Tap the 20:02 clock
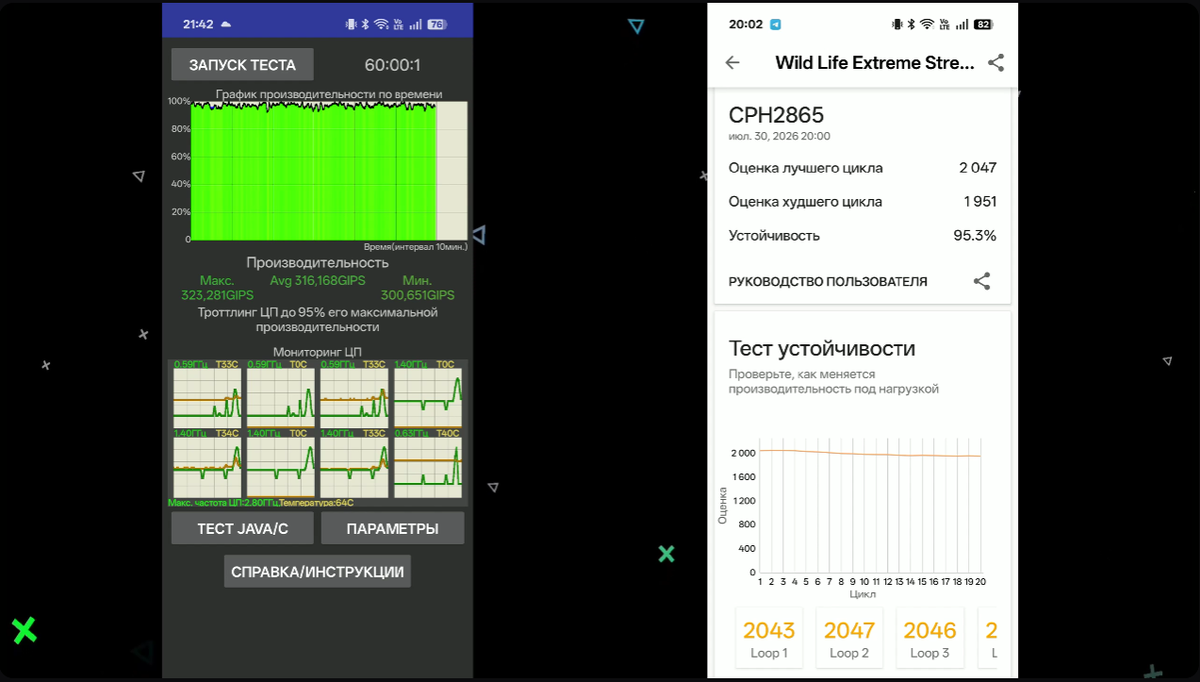1200x682 pixels. pyautogui.click(x=745, y=24)
